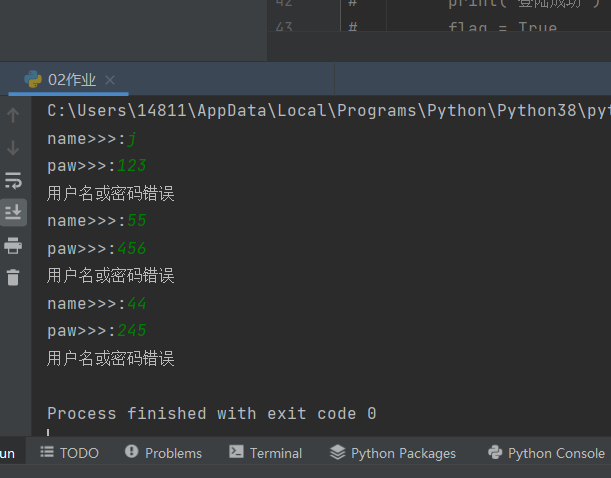Viewport: 611px width, 478px height.
Task: Click the 'flag = True' code line
Action: (502, 26)
